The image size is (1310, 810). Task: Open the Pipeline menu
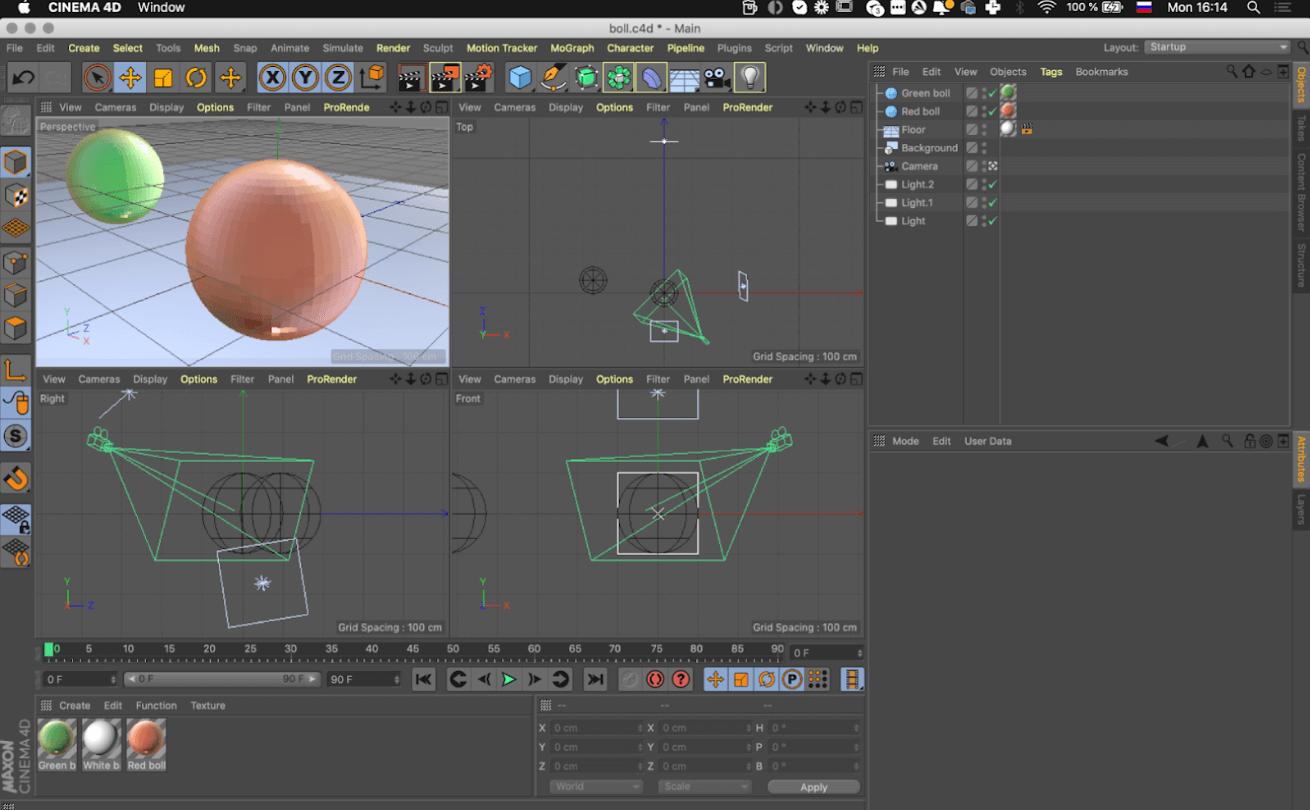point(686,48)
